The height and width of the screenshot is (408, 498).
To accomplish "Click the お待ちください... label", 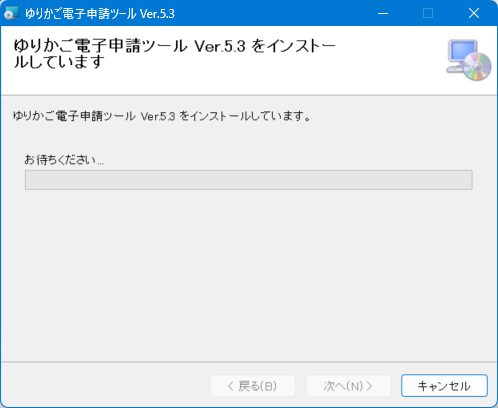I will pos(64,160).
